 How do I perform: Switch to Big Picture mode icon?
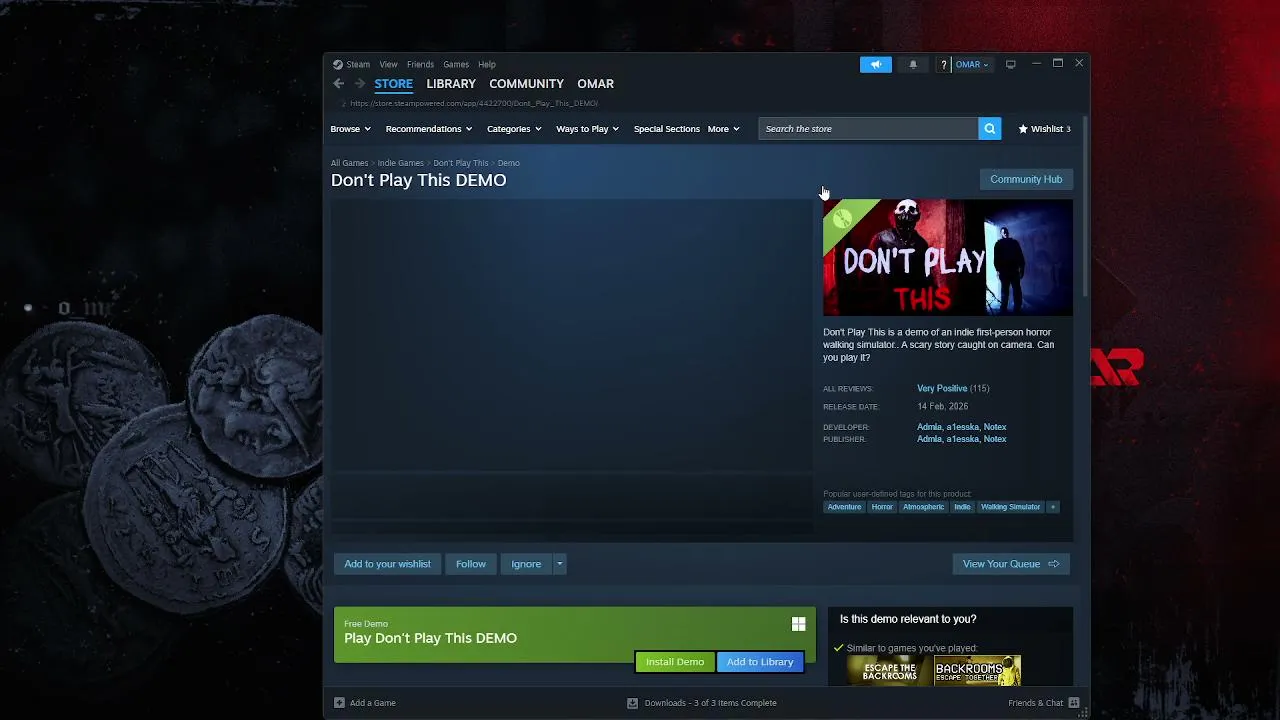(1011, 64)
